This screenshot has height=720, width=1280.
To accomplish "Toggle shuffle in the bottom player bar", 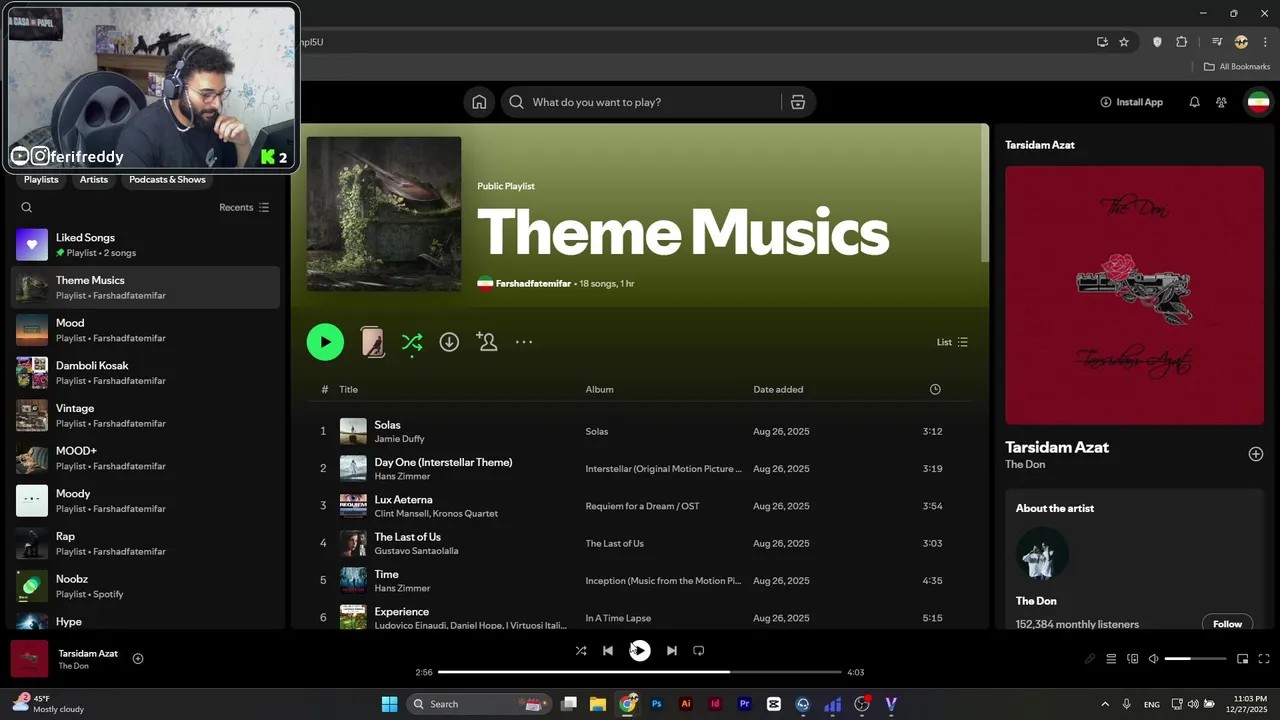I will click(581, 651).
